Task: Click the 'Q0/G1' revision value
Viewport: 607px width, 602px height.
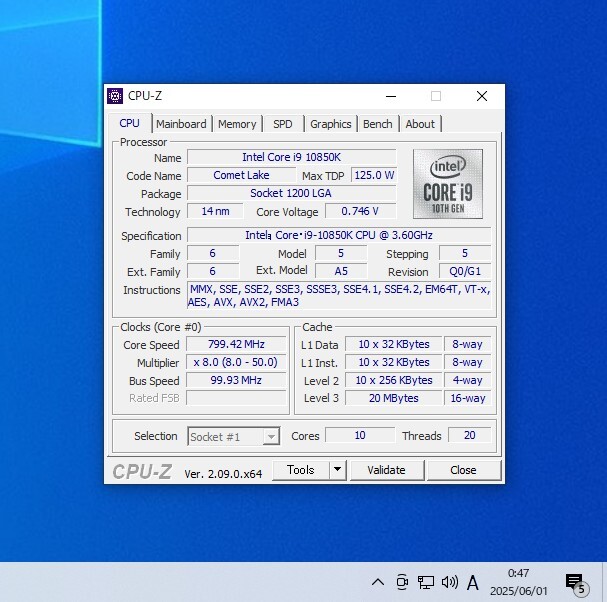Action: point(465,271)
